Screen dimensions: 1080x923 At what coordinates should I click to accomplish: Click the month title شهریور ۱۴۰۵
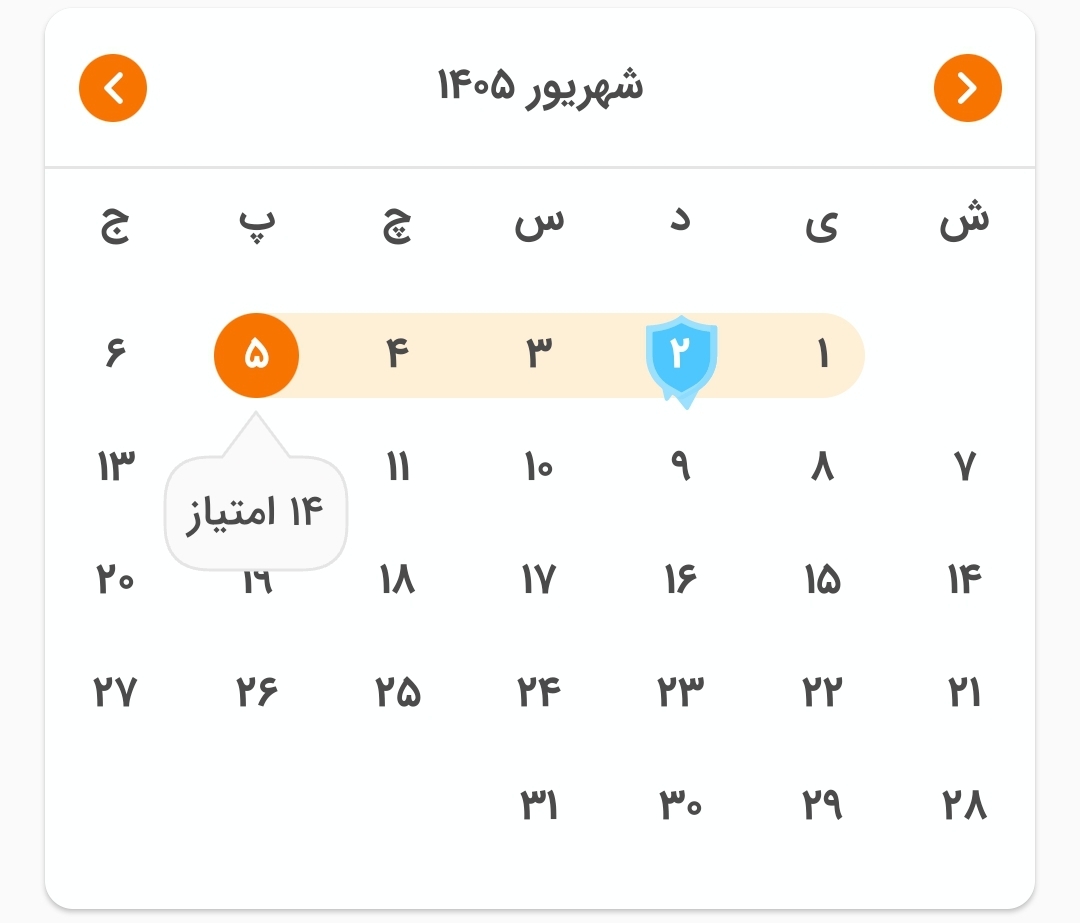coord(541,87)
